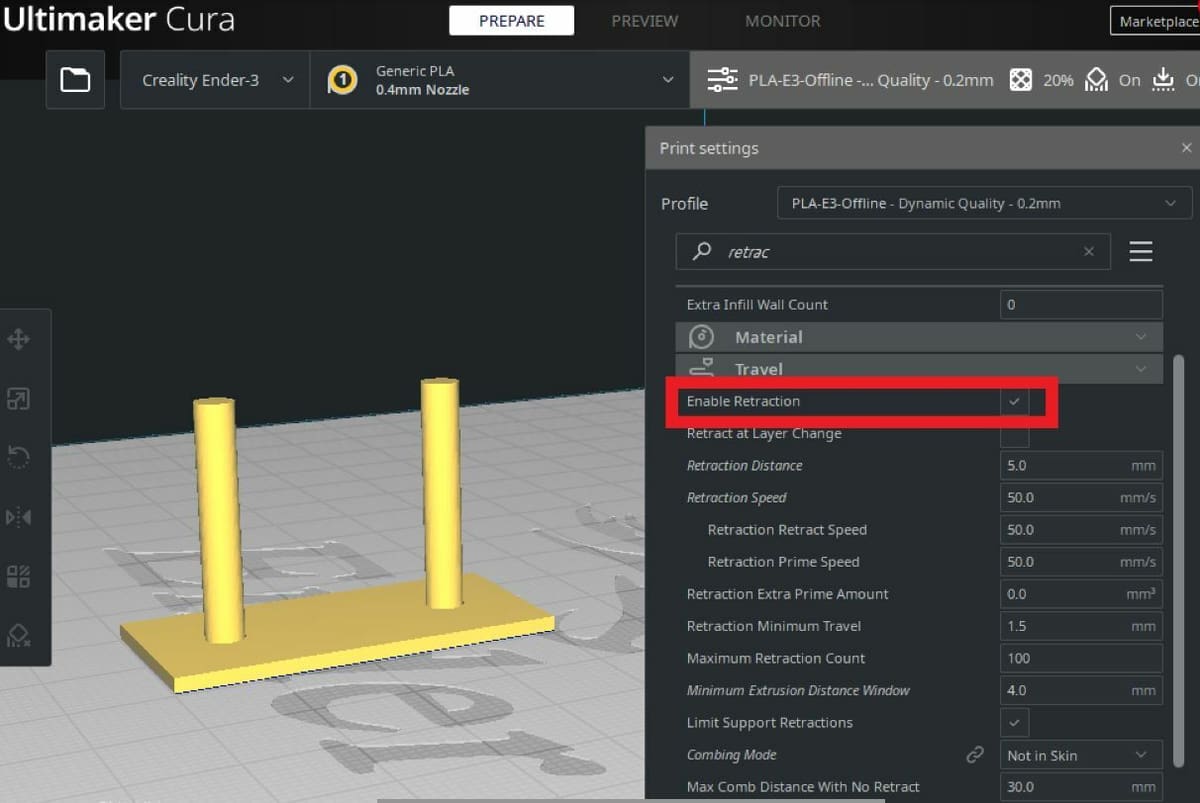This screenshot has width=1200, height=803.
Task: Collapse the Travel section
Action: [x=1141, y=368]
